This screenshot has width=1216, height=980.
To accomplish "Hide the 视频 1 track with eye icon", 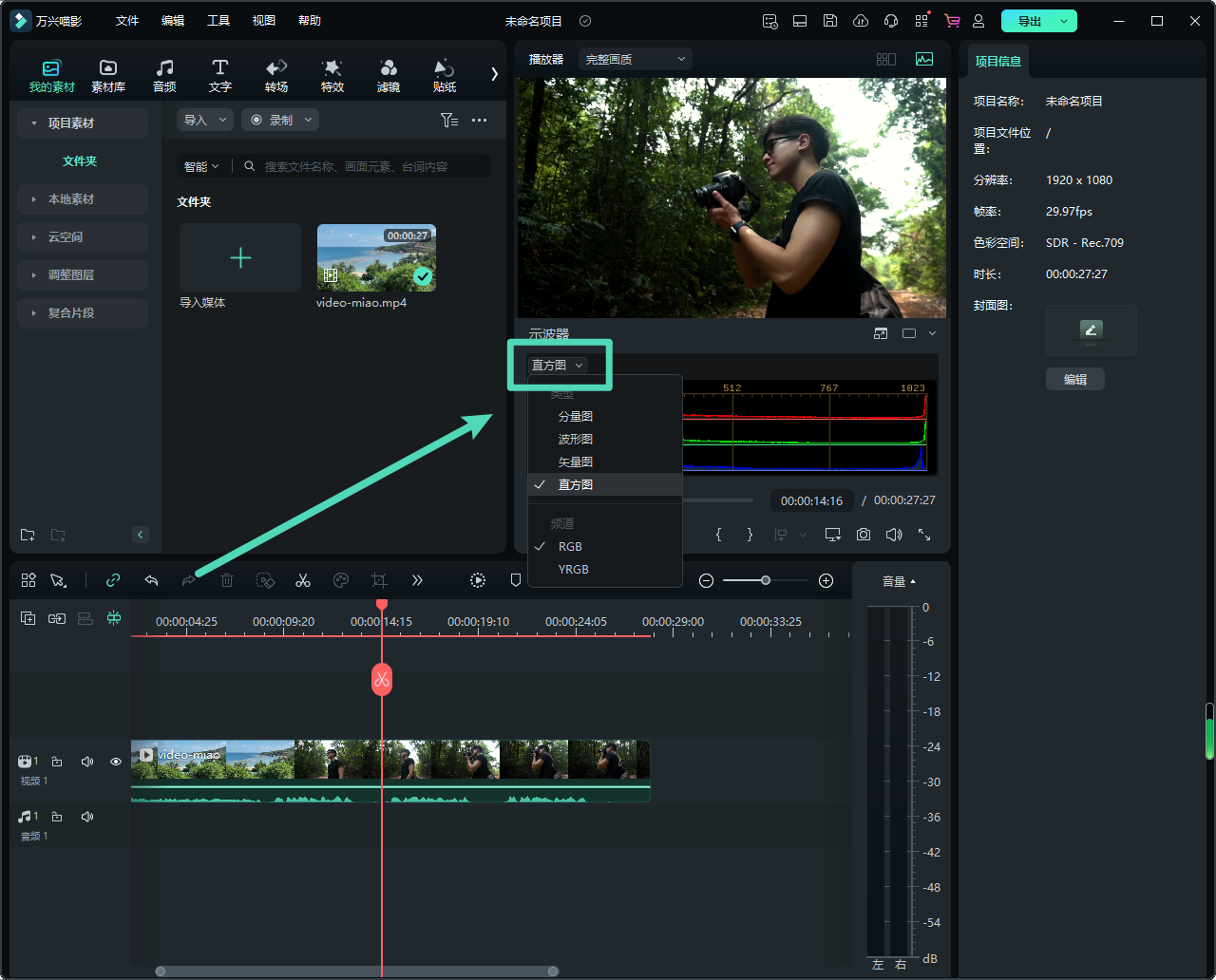I will [x=116, y=762].
